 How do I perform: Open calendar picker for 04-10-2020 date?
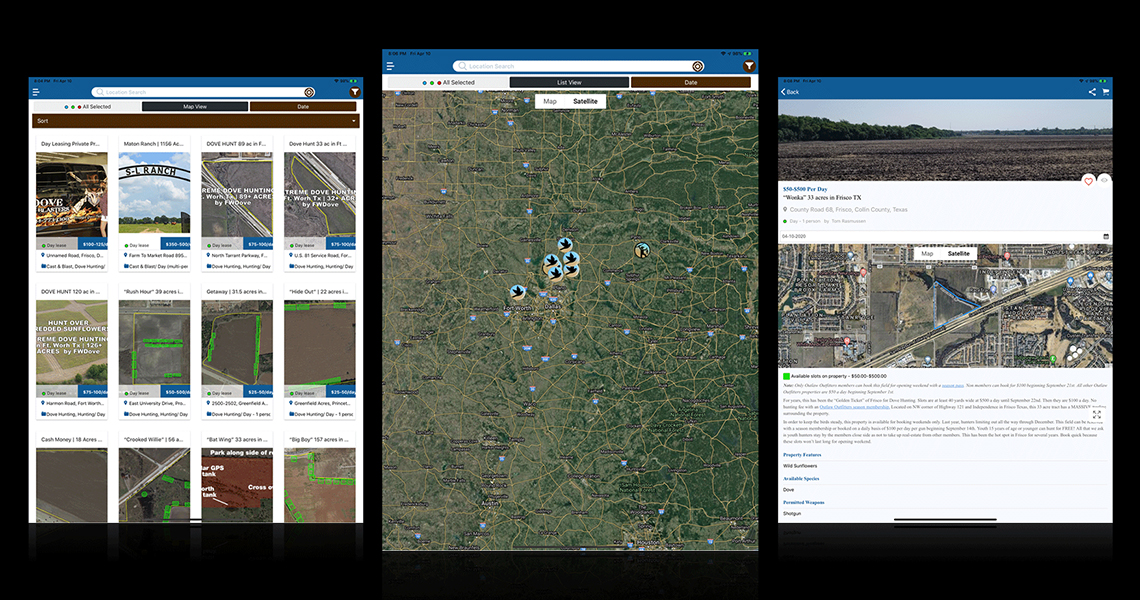point(1106,236)
